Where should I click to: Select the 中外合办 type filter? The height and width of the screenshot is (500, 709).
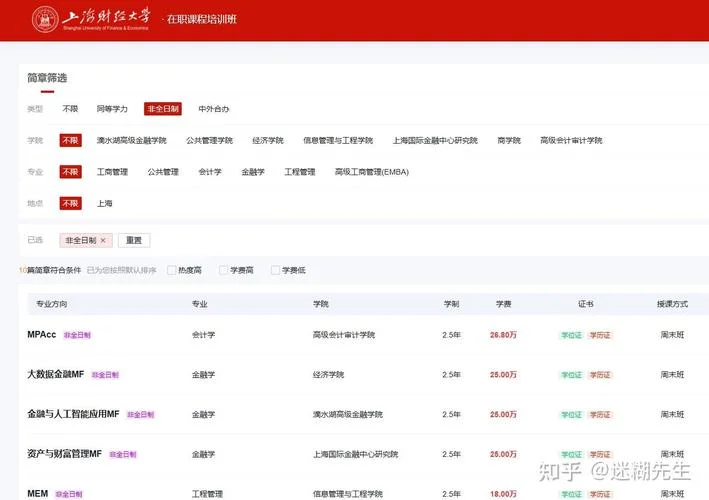point(214,109)
